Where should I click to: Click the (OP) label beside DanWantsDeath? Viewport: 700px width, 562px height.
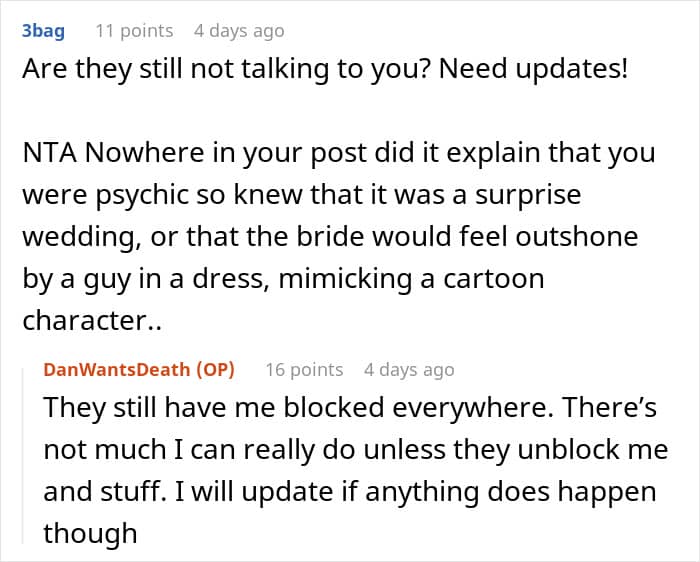click(214, 369)
